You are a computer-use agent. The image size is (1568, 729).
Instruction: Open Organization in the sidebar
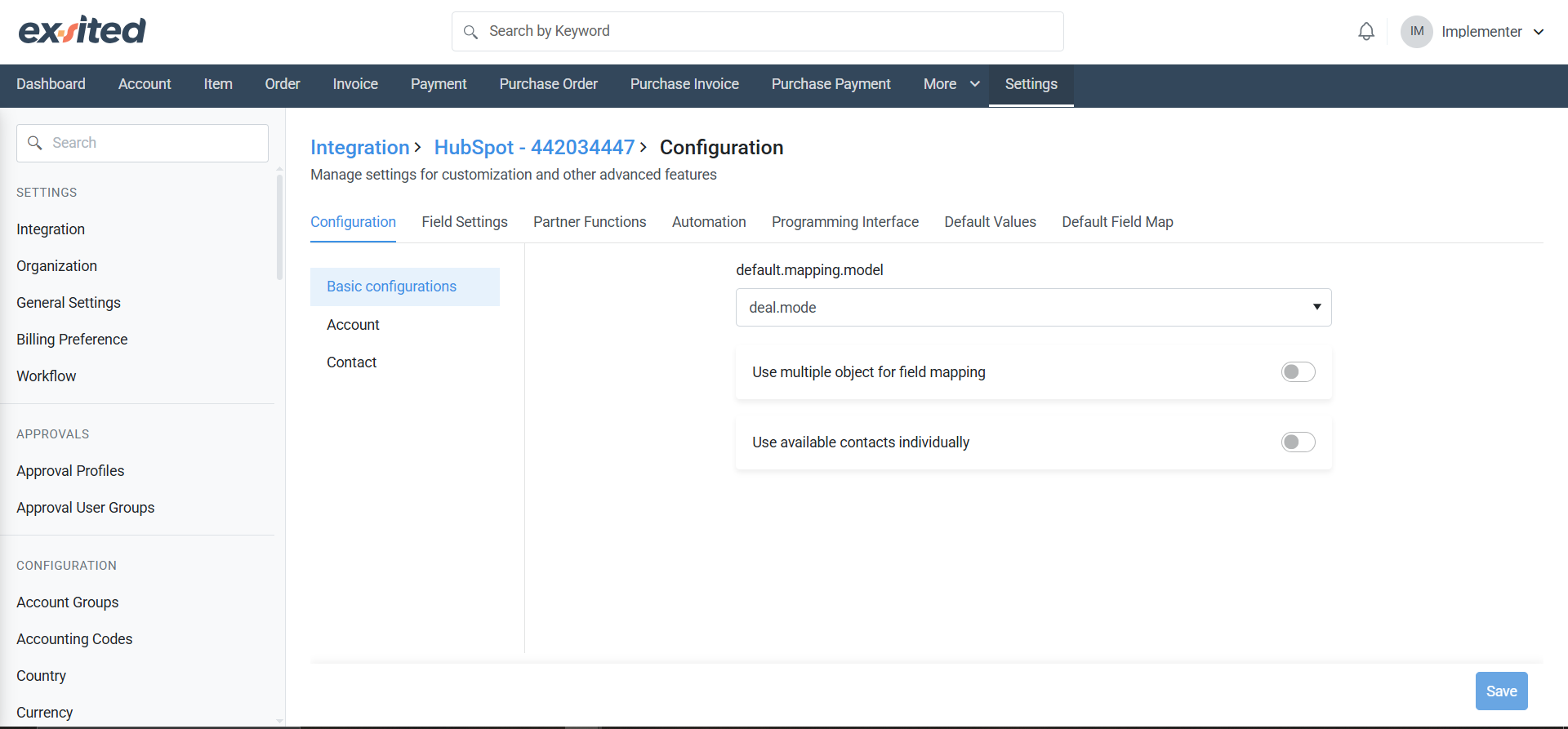(x=56, y=266)
